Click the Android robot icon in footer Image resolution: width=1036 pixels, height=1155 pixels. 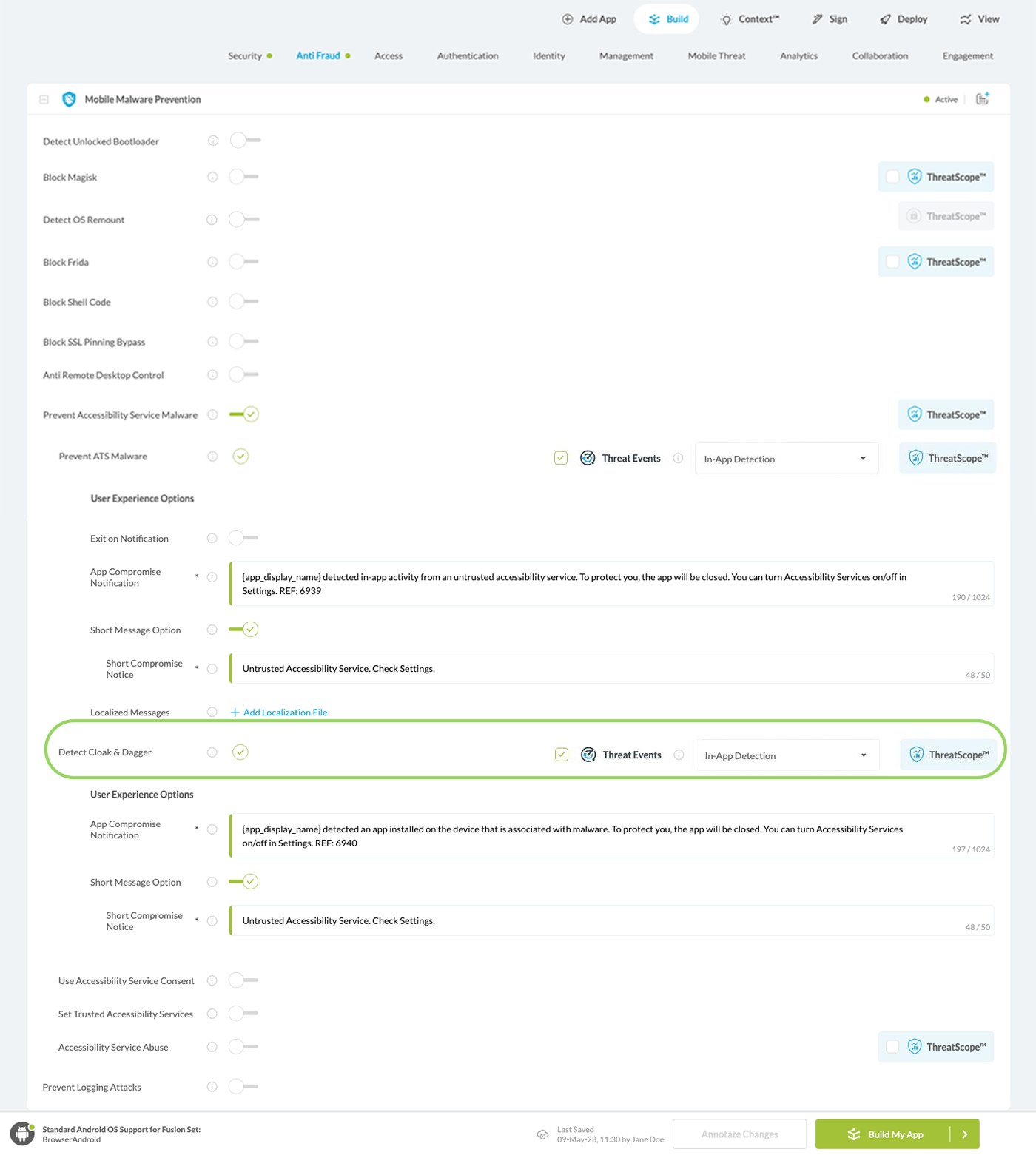click(22, 1134)
